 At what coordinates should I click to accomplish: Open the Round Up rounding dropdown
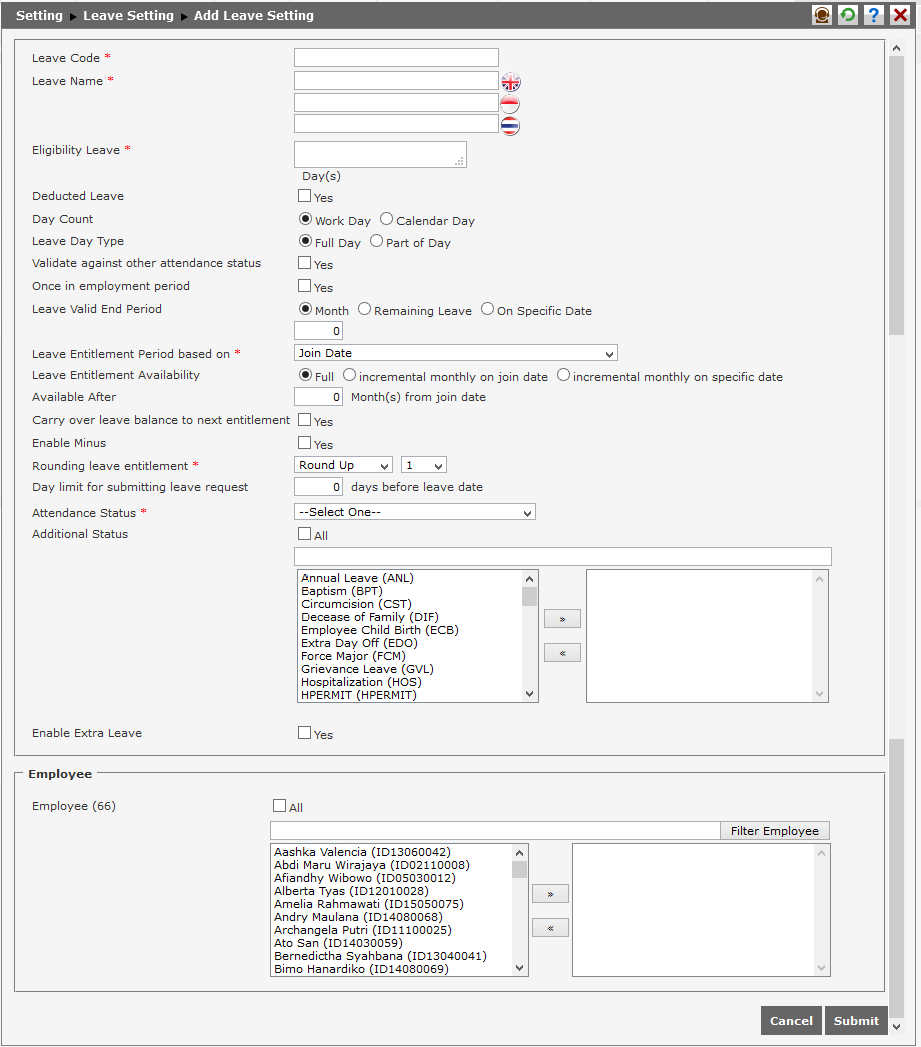pos(343,464)
